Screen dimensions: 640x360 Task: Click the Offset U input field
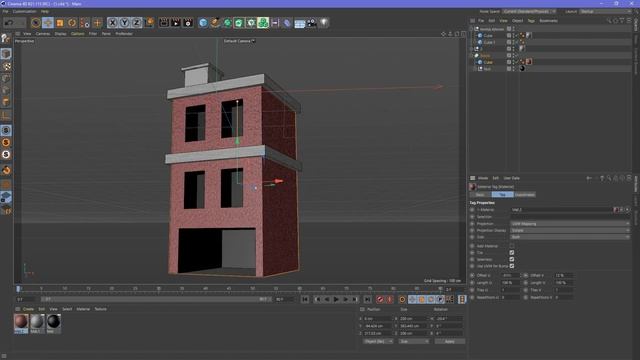(510, 276)
